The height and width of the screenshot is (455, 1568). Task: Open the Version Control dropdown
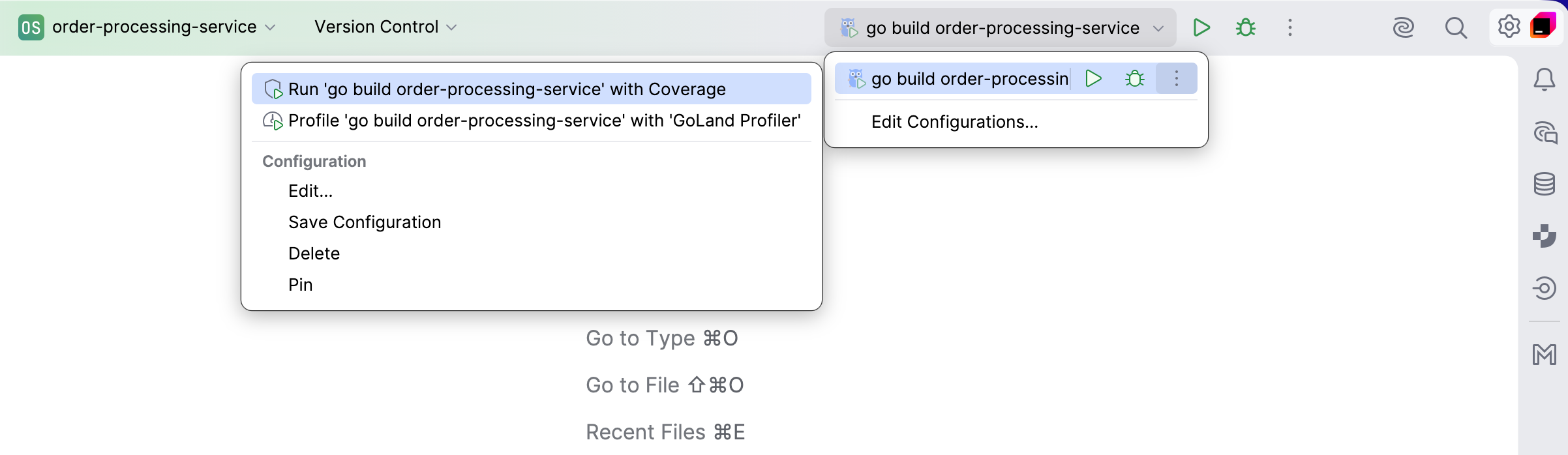(385, 27)
